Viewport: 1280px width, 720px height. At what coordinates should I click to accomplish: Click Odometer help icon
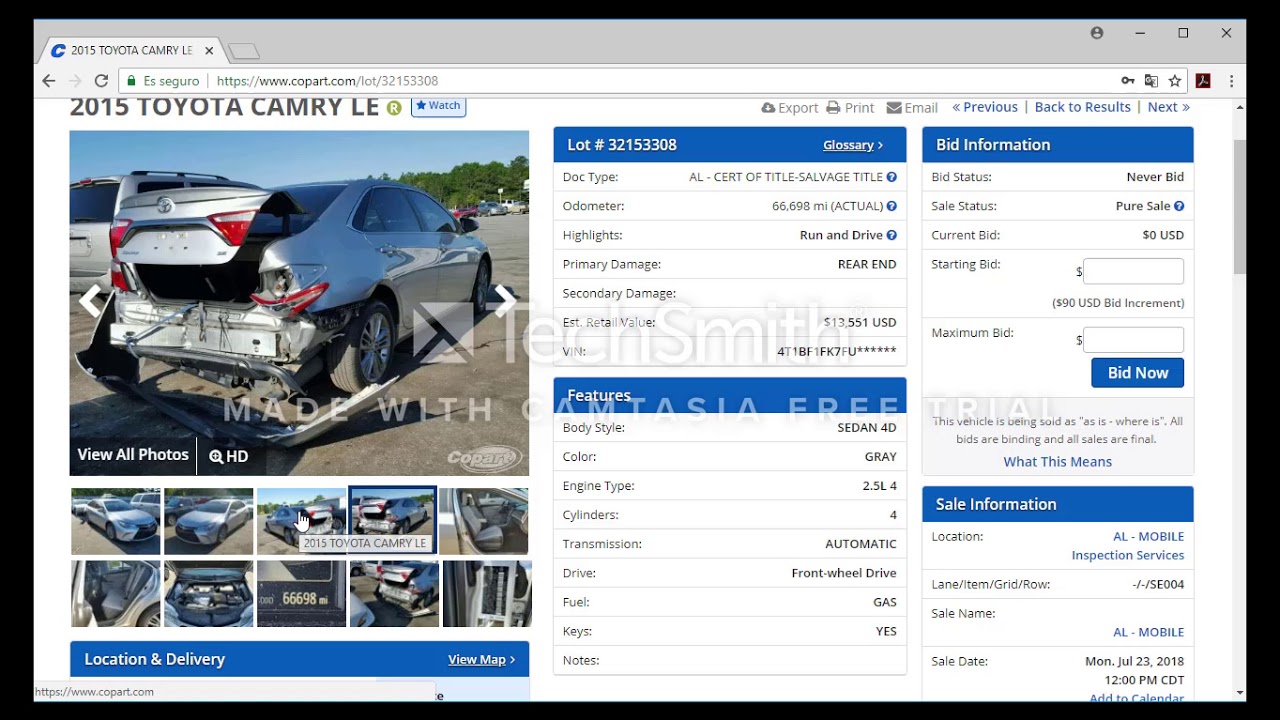pos(891,206)
